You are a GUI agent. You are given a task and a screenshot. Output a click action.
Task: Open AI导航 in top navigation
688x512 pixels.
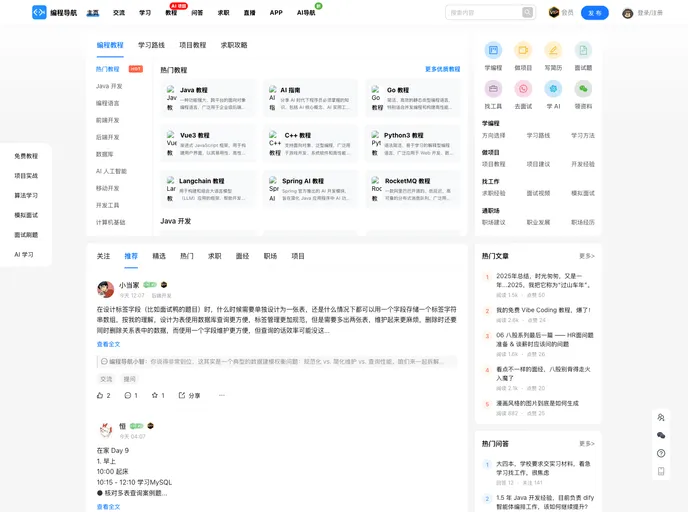(306, 13)
